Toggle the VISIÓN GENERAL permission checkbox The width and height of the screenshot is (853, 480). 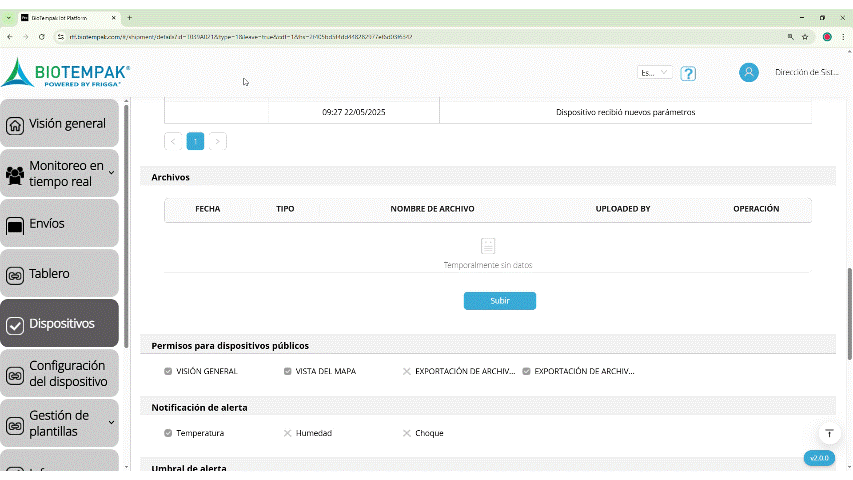pyautogui.click(x=168, y=371)
